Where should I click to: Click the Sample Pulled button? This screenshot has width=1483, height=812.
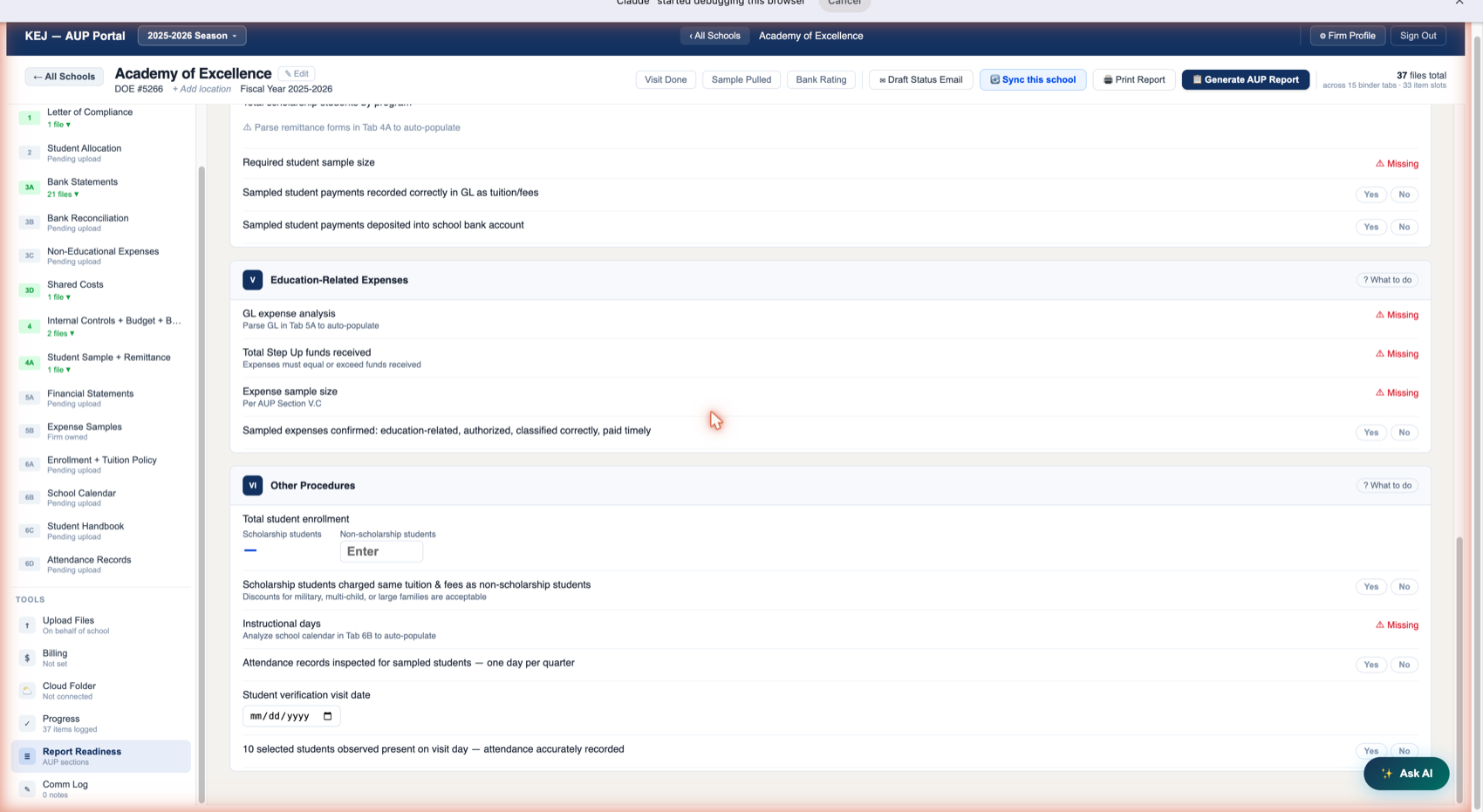tap(741, 79)
